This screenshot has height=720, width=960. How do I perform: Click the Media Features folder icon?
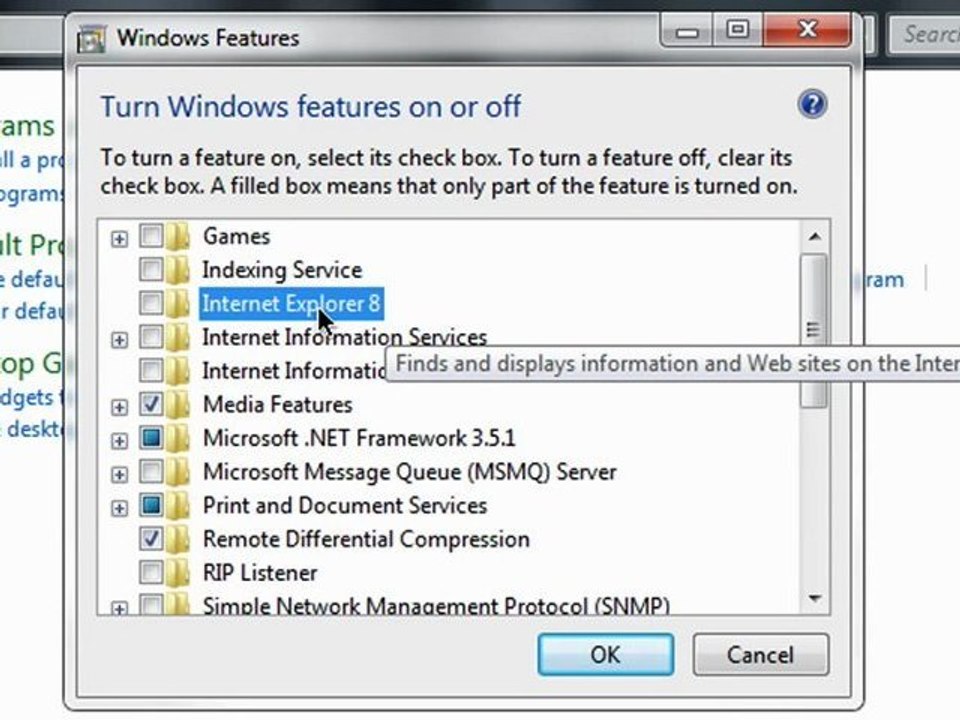177,405
